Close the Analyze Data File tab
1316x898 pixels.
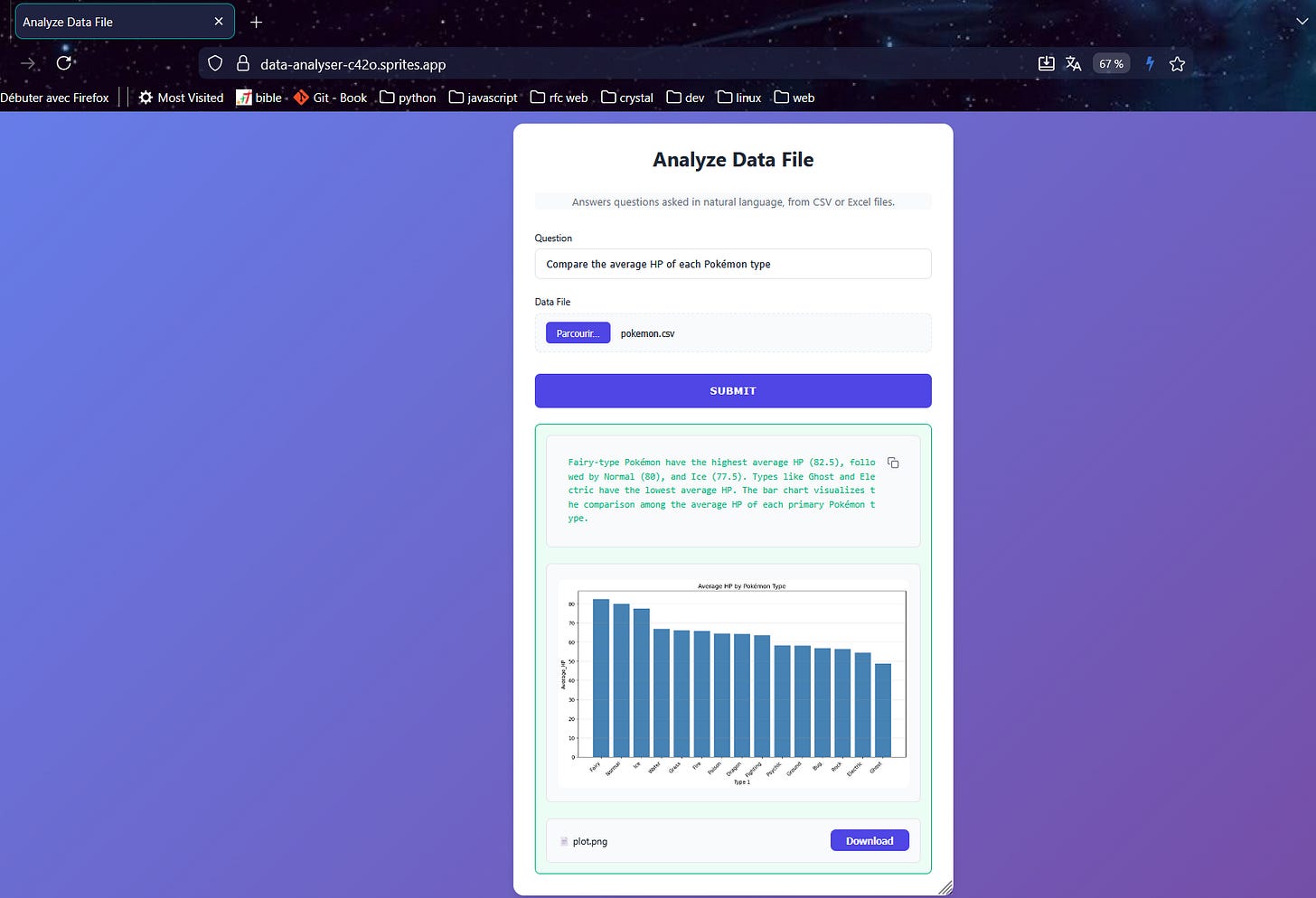click(218, 22)
